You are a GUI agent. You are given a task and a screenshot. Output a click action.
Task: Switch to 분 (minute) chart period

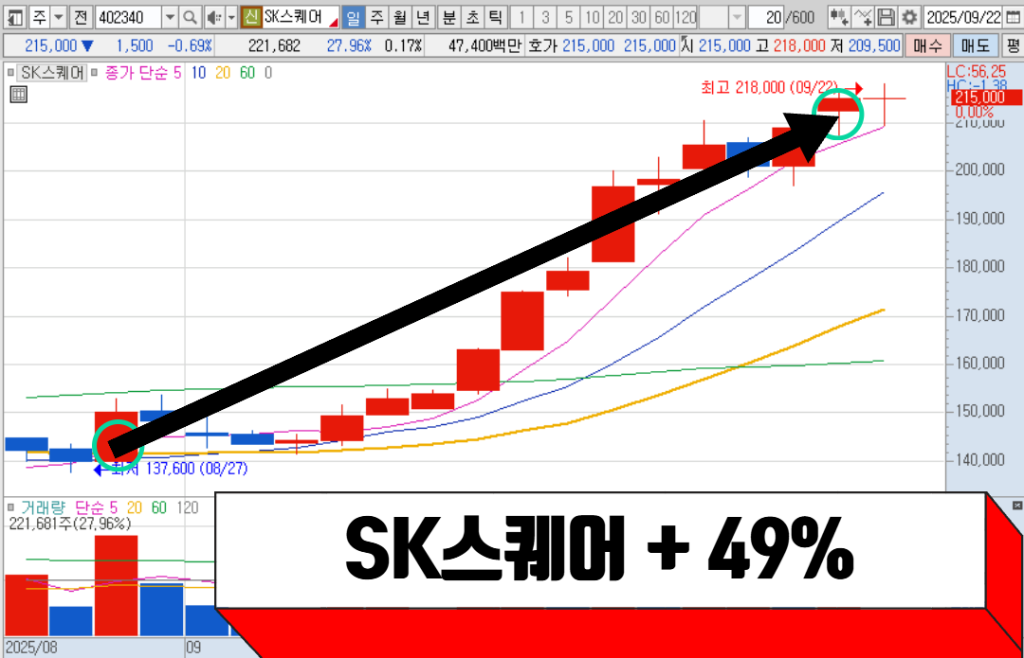pyautogui.click(x=449, y=18)
